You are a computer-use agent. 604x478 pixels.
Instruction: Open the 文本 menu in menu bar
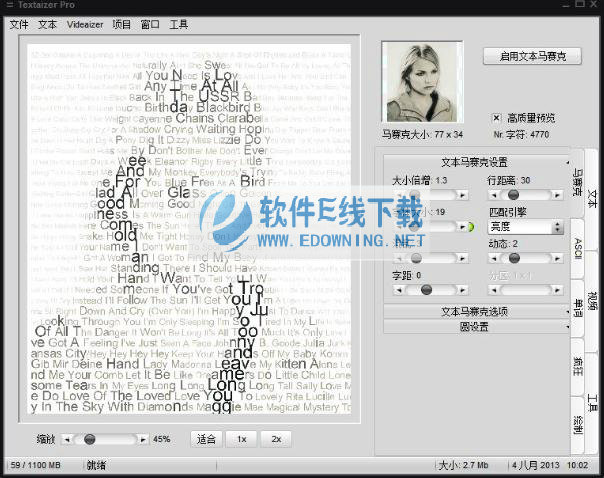(x=47, y=25)
